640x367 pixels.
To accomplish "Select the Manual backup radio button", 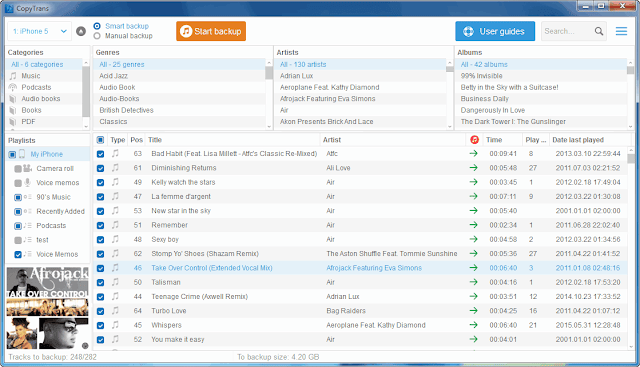I will (x=97, y=36).
